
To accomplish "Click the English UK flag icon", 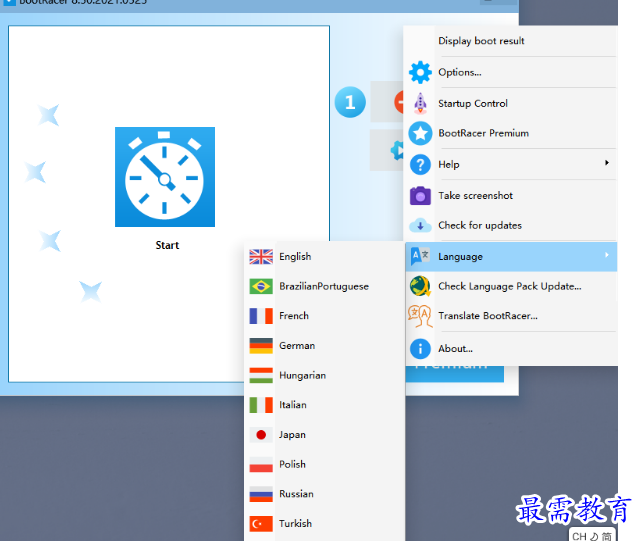I will pos(261,257).
